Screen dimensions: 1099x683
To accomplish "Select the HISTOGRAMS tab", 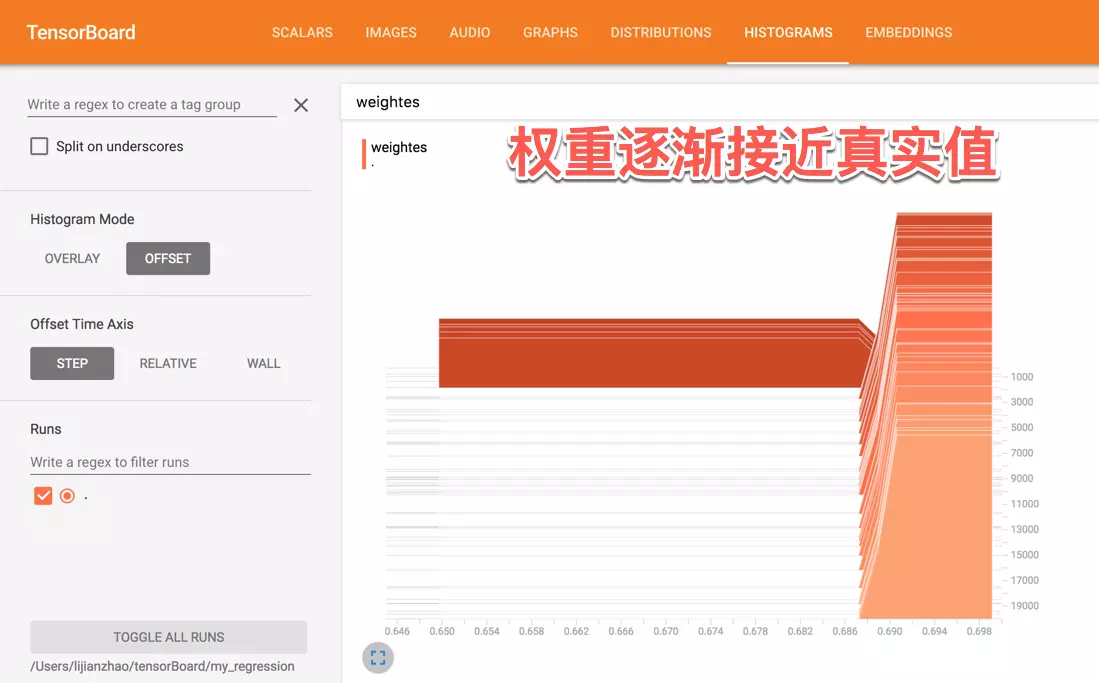I will pyautogui.click(x=788, y=32).
